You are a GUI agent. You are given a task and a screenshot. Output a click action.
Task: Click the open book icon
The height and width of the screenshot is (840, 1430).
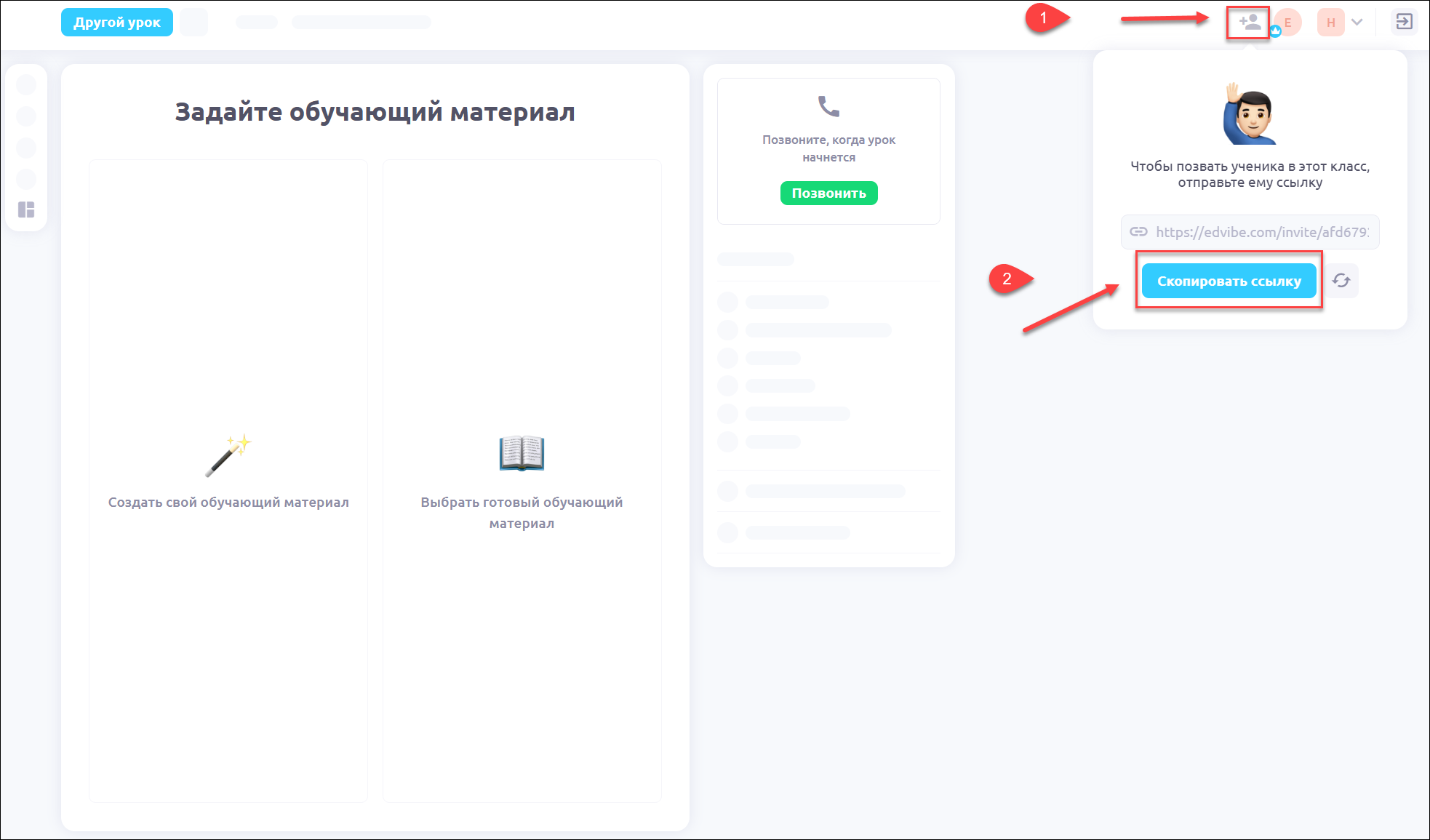pyautogui.click(x=522, y=453)
